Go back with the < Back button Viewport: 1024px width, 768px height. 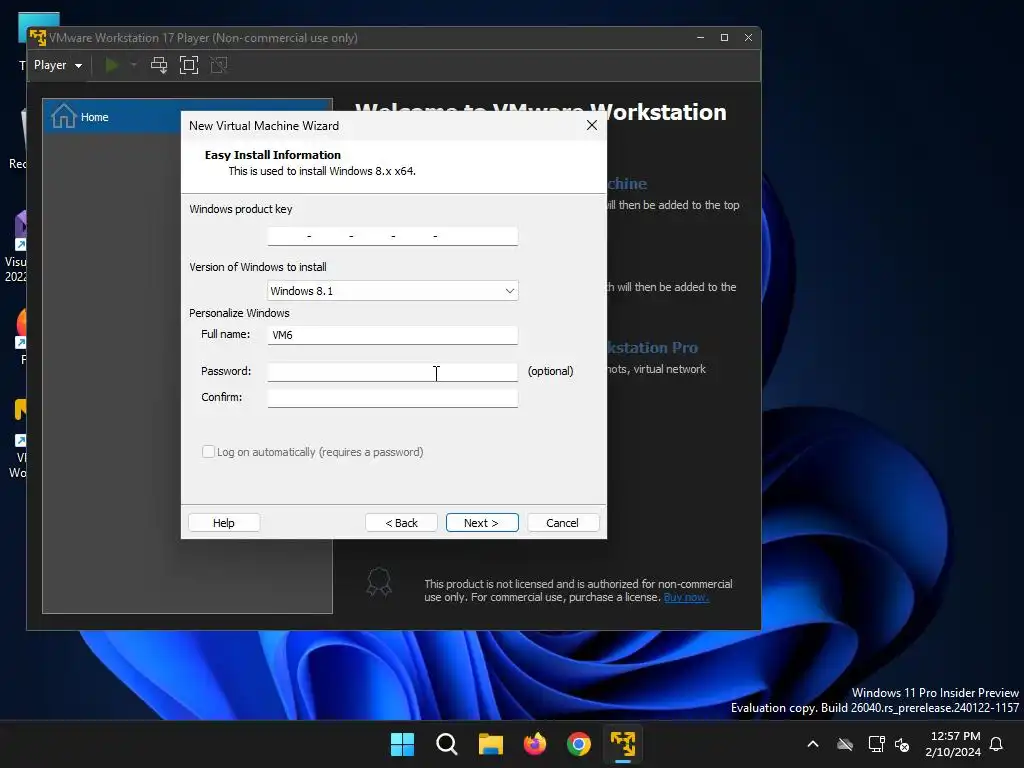401,522
